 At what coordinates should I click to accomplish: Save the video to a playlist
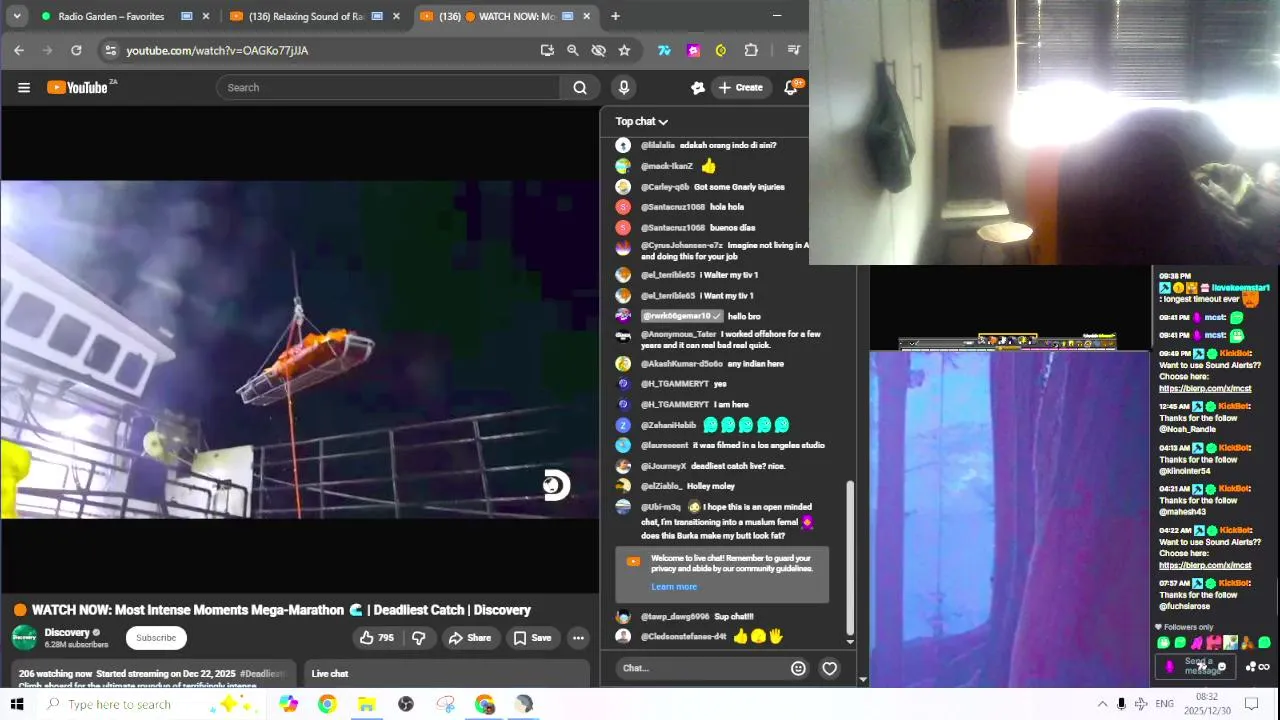coord(533,638)
